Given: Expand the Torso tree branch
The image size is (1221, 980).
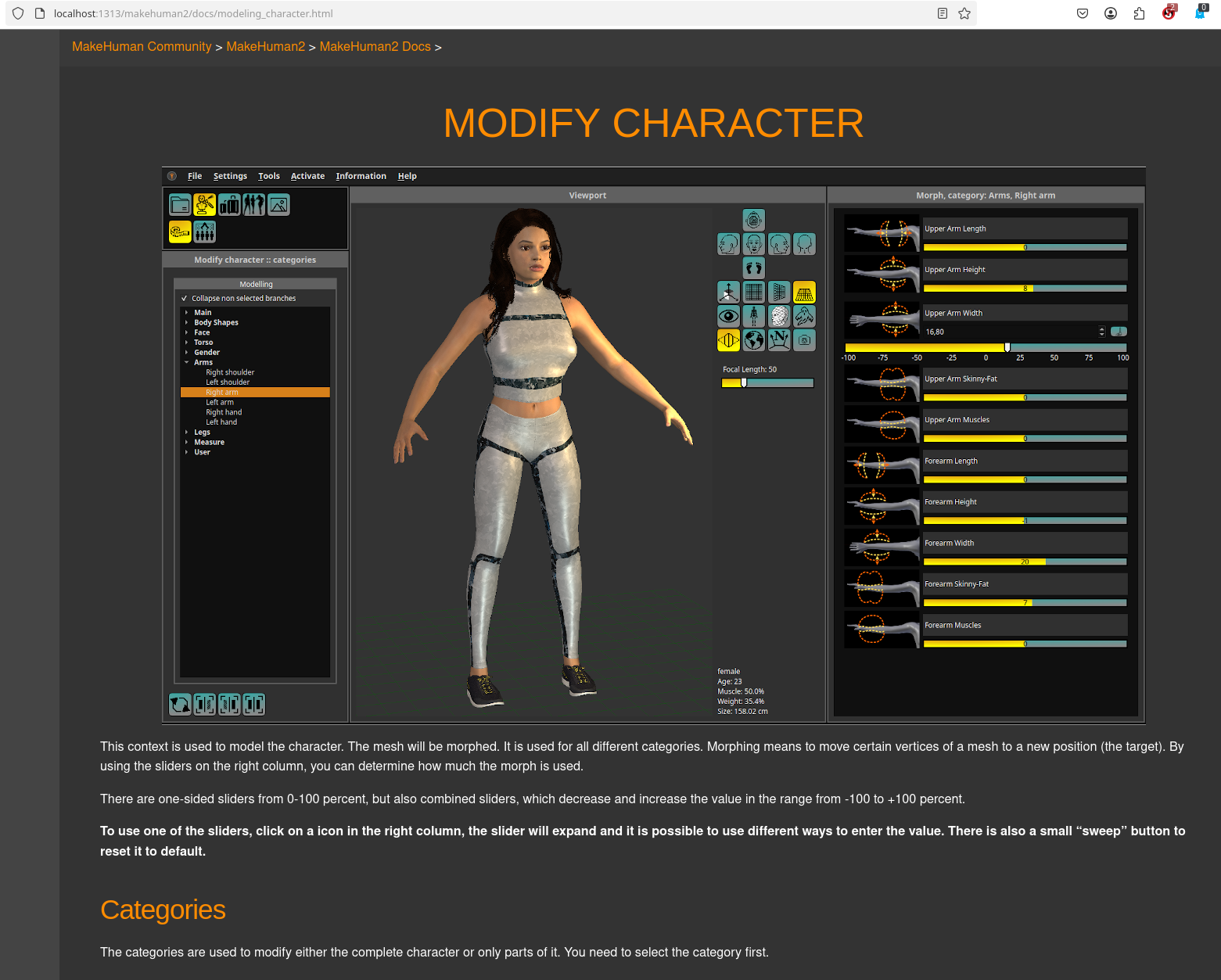Looking at the screenshot, I should pyautogui.click(x=186, y=343).
